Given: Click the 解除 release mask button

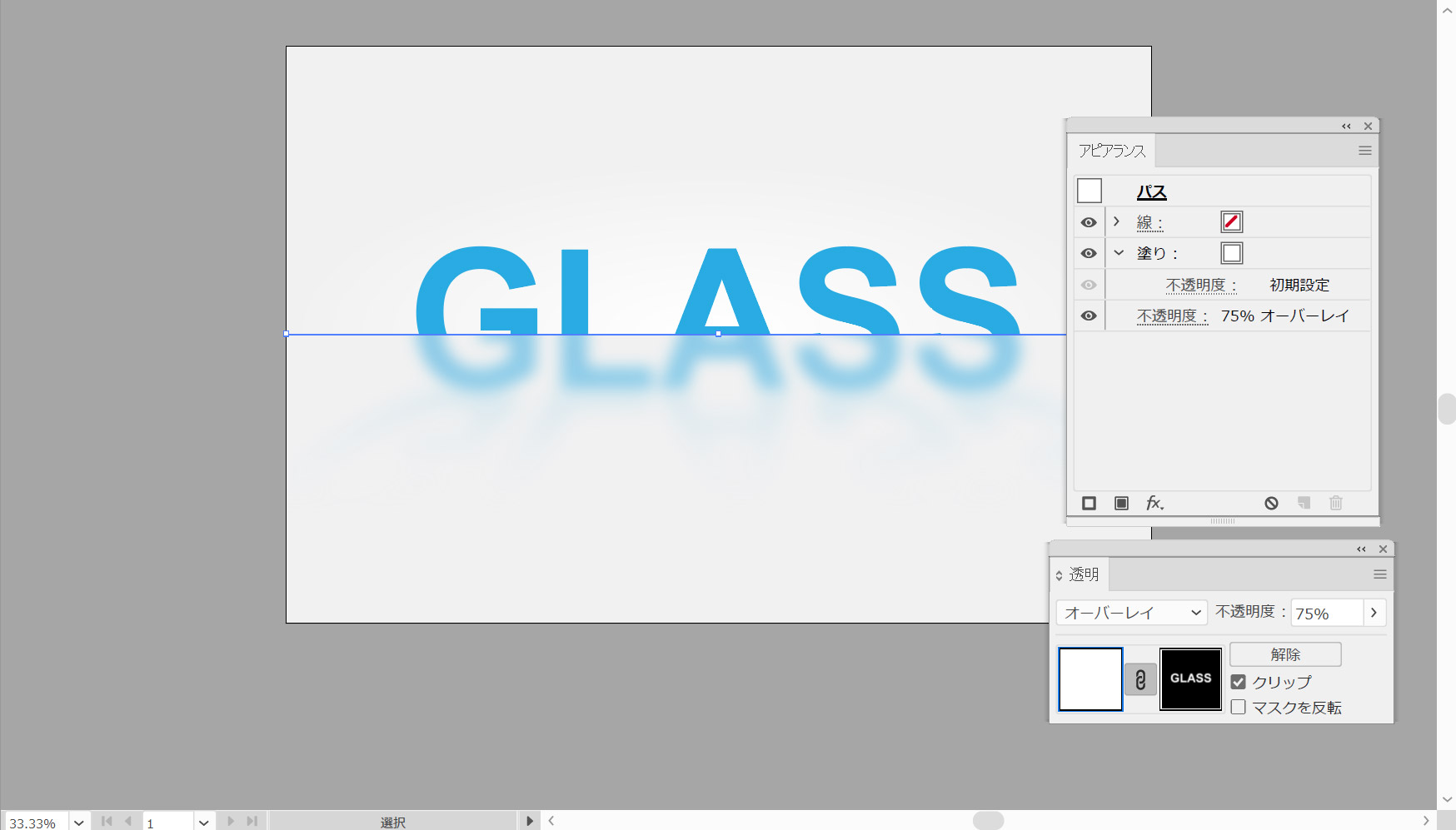Looking at the screenshot, I should tap(1284, 654).
